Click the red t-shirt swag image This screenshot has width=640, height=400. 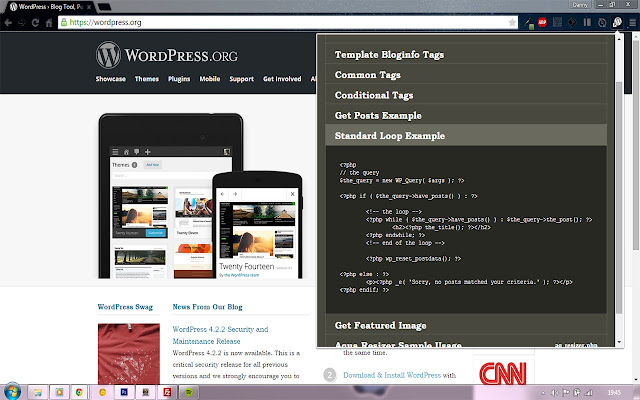[x=129, y=353]
